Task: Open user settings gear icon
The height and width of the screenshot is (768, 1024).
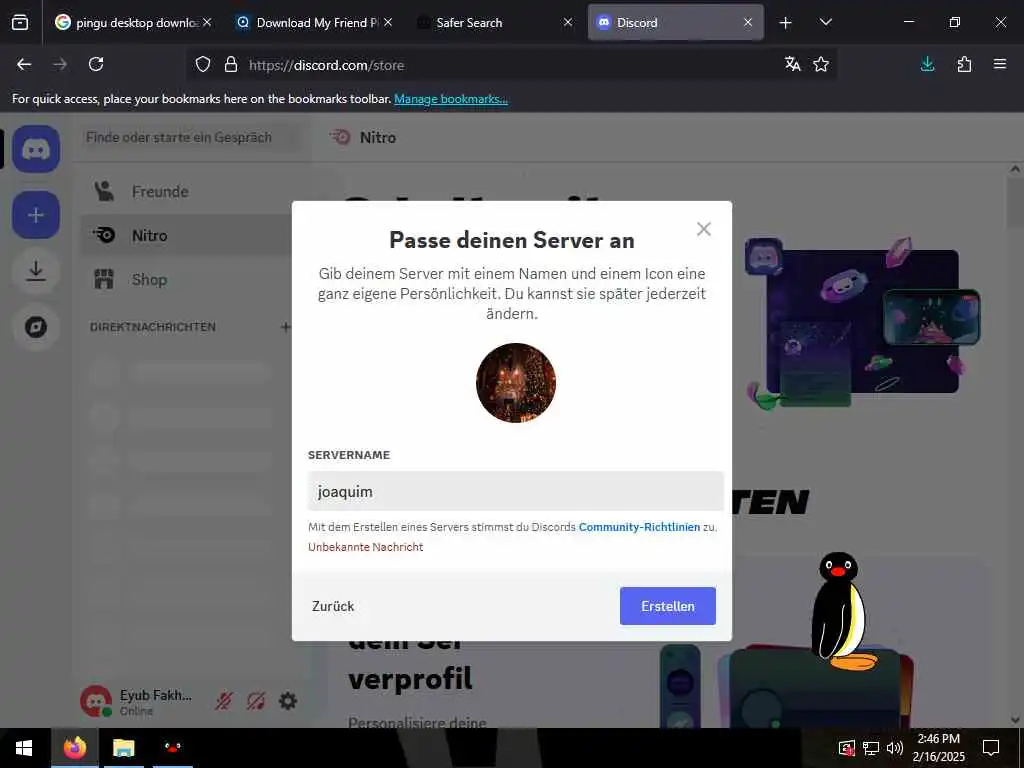Action: coord(288,701)
